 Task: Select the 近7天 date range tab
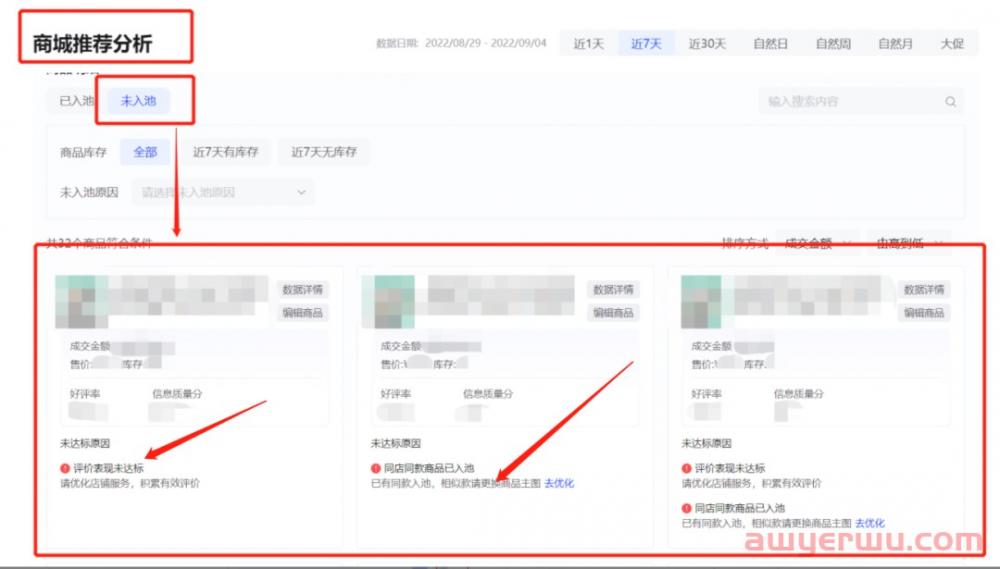tap(646, 44)
